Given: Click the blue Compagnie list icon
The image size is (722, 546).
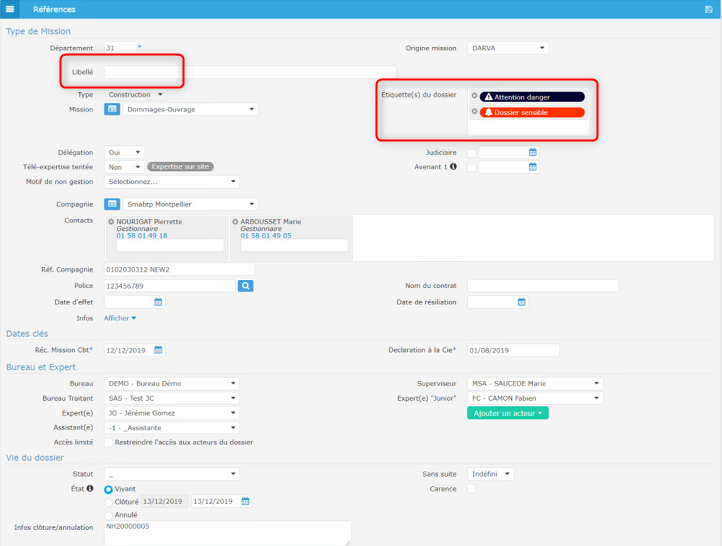Looking at the screenshot, I should click(113, 204).
